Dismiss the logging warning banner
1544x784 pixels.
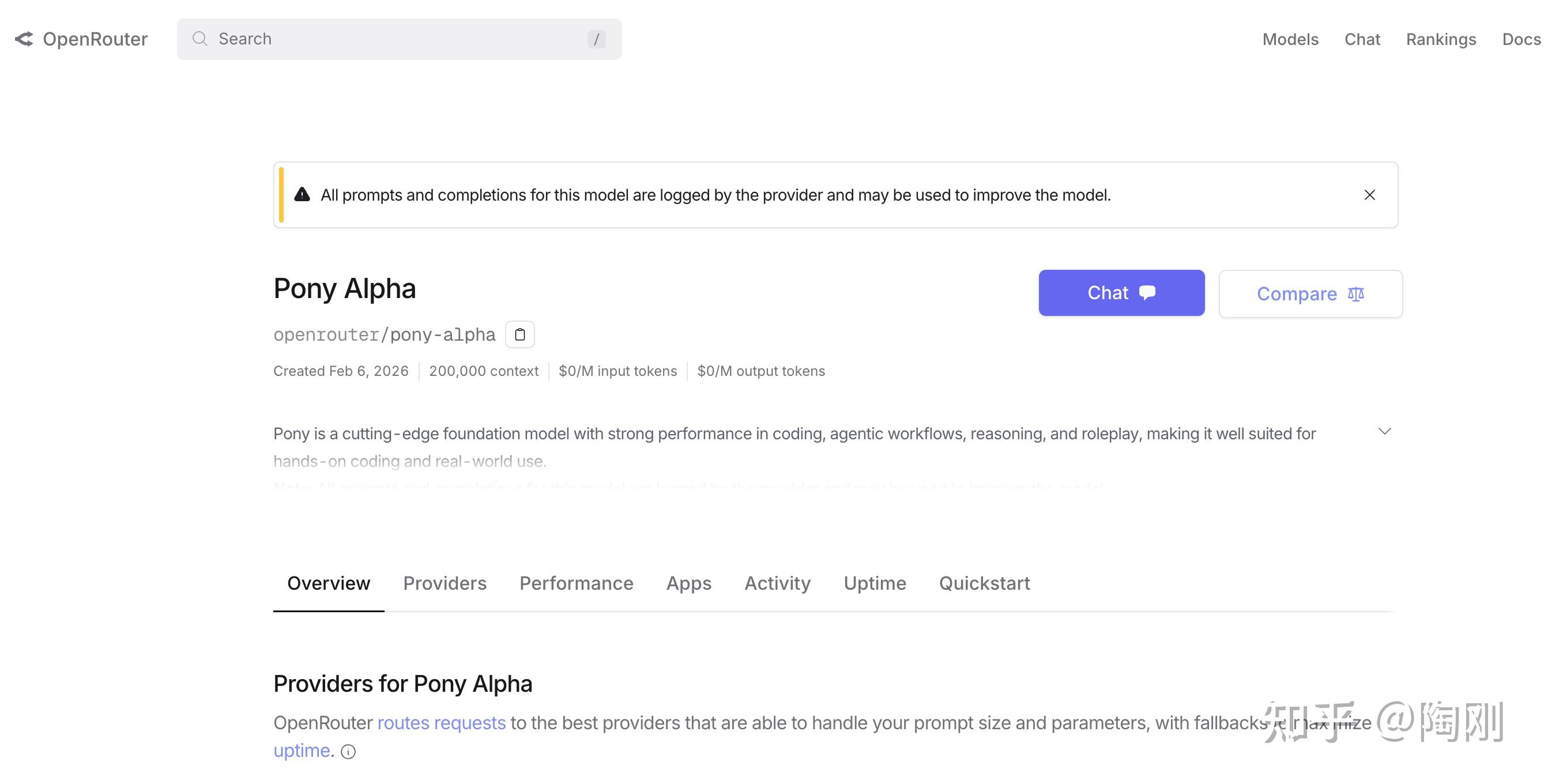tap(1369, 195)
